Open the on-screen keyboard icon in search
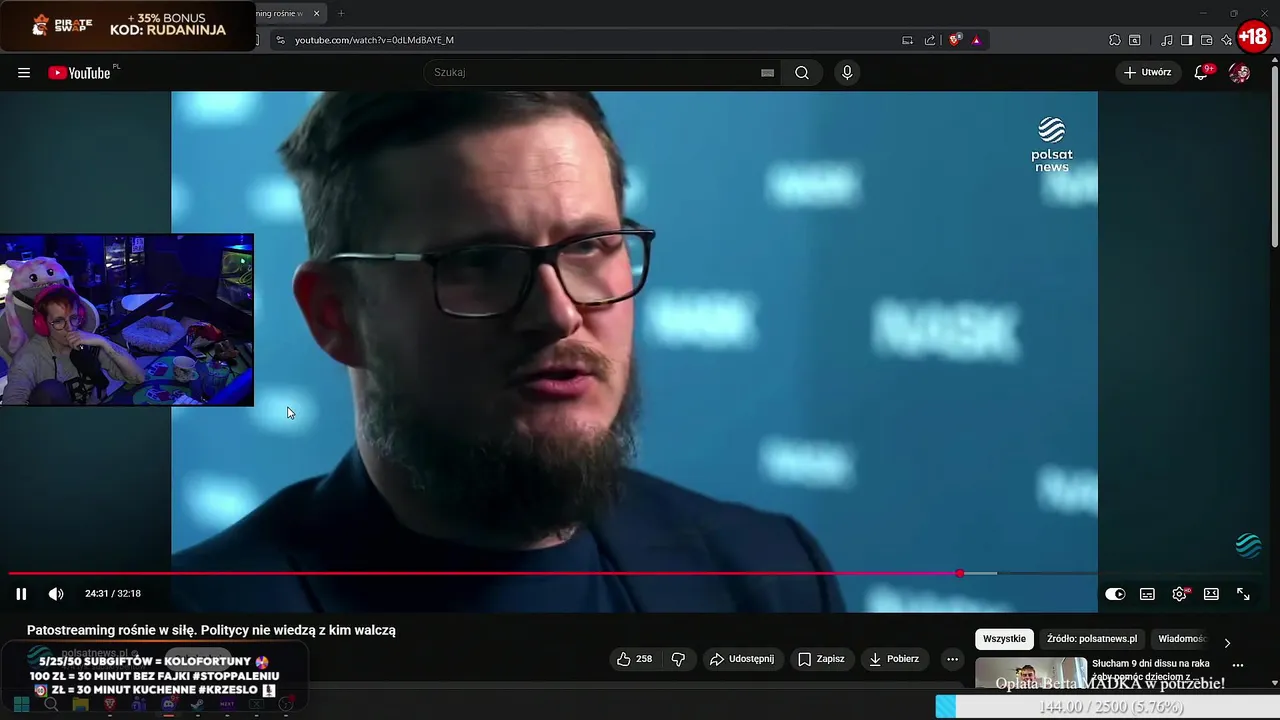This screenshot has height=720, width=1280. (x=768, y=72)
